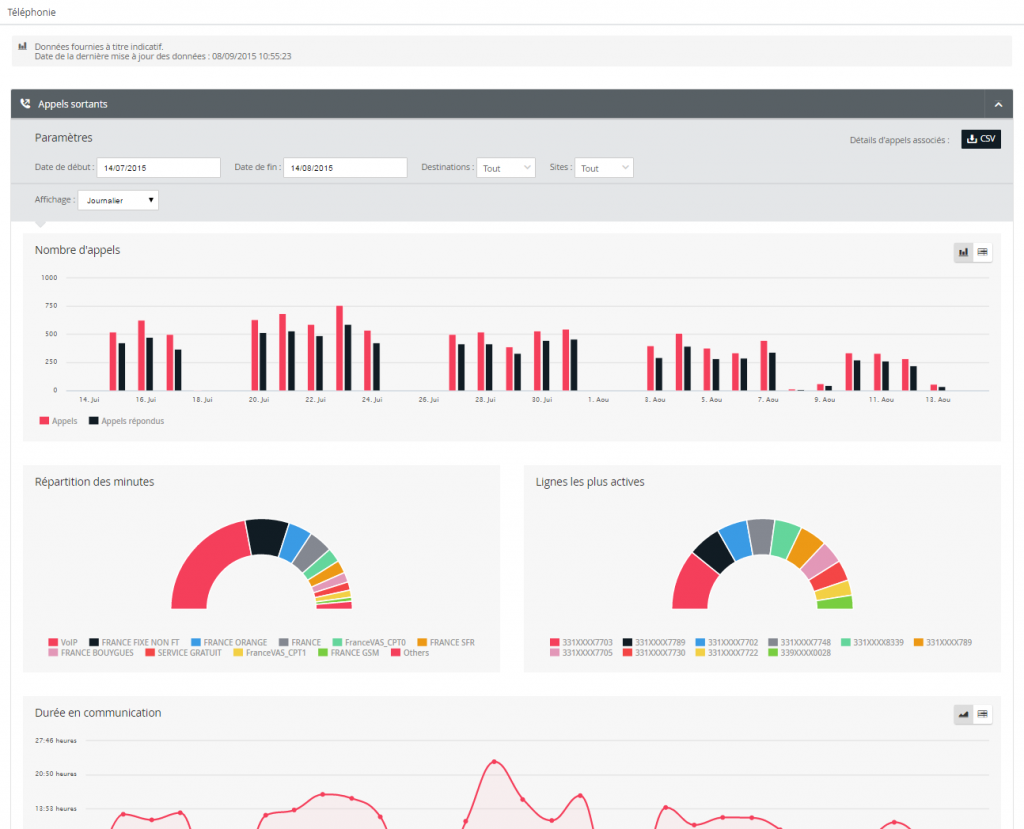Select line 331XXXX8339 in legend

click(872, 642)
